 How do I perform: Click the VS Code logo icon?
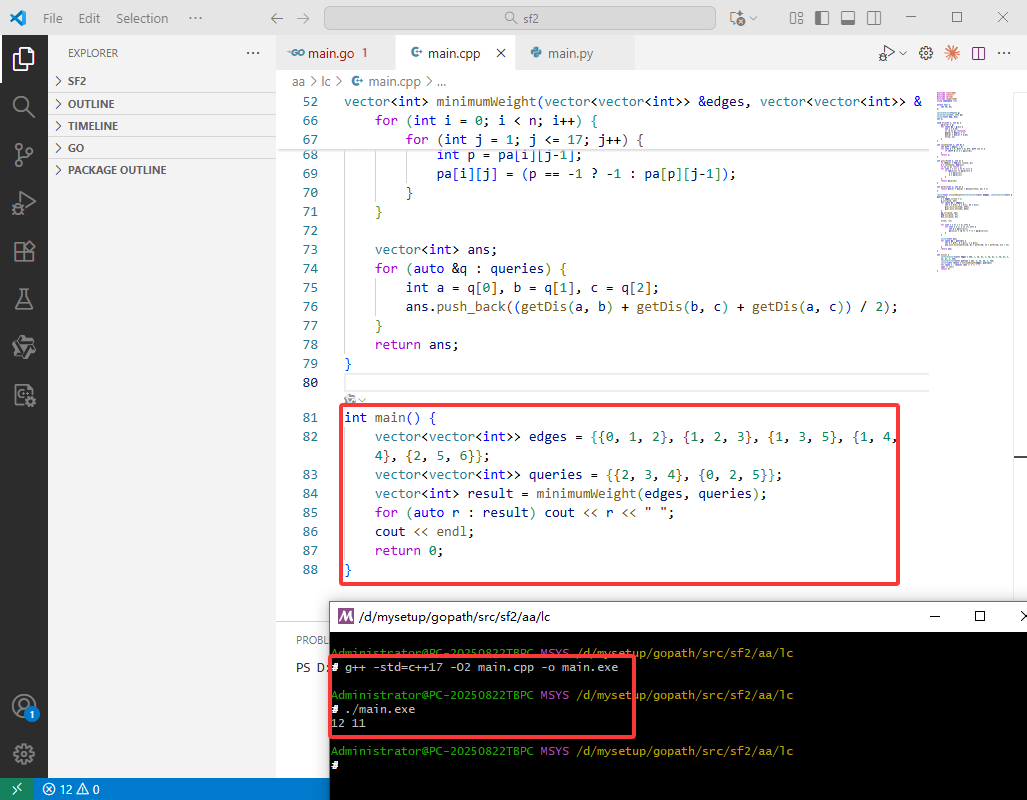[18, 18]
